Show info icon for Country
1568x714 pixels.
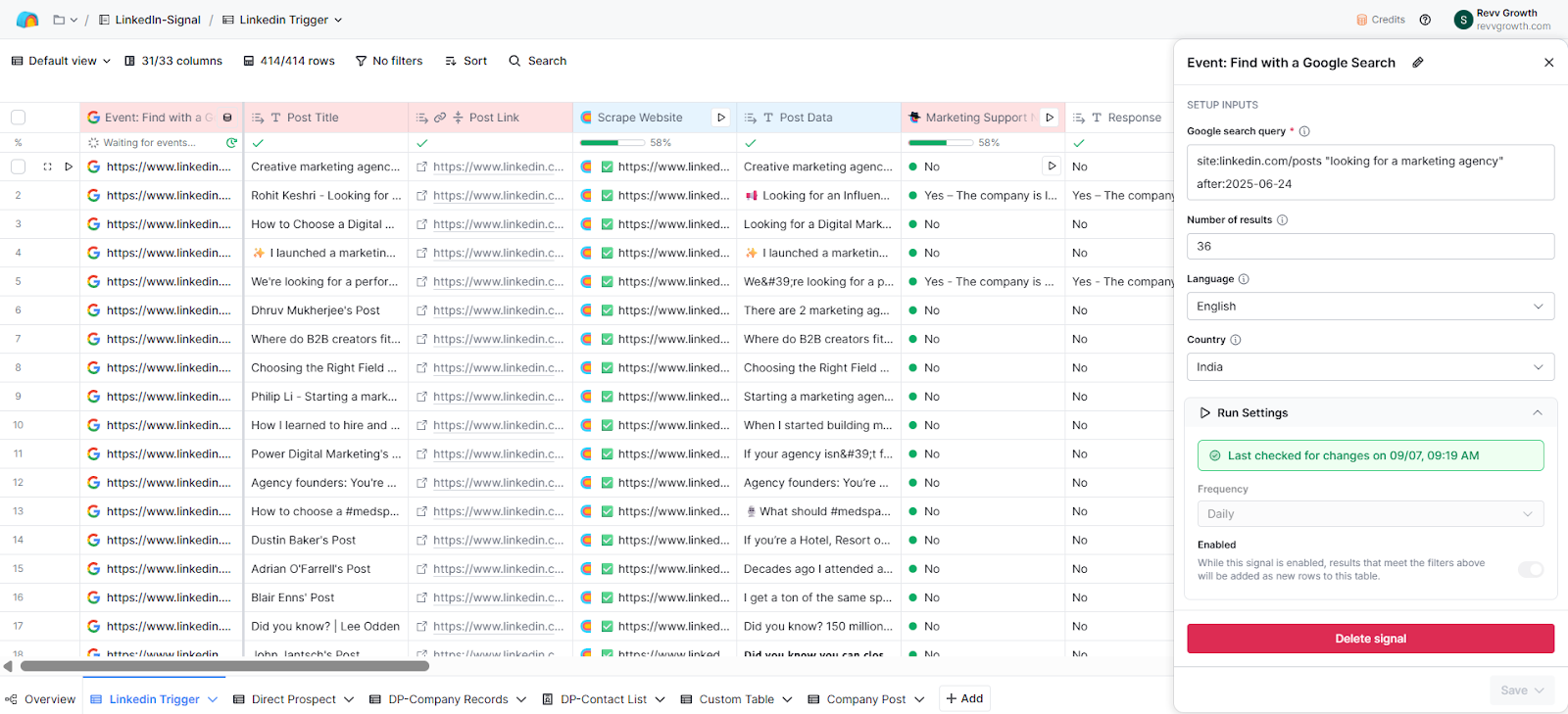tap(1235, 340)
